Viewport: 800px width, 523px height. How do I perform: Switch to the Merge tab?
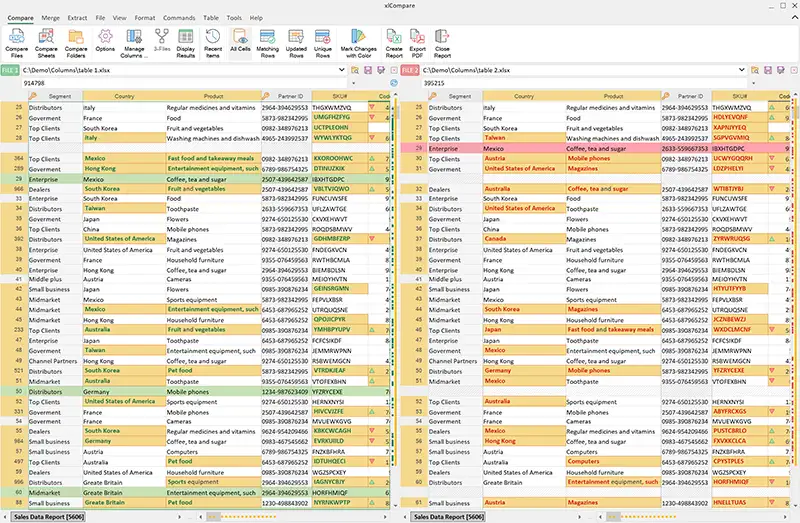tap(51, 18)
